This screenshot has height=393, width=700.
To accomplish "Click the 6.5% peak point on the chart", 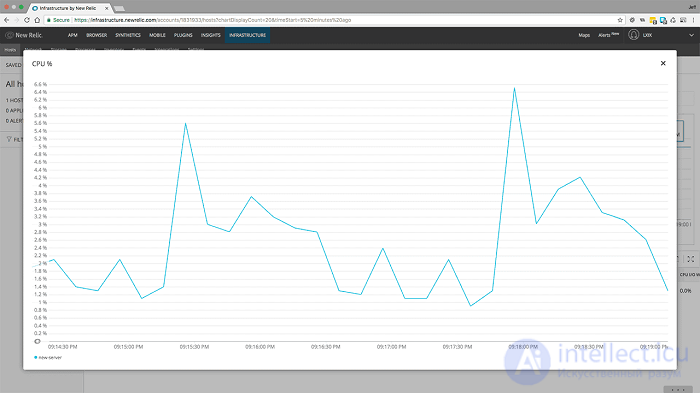I will coord(514,88).
